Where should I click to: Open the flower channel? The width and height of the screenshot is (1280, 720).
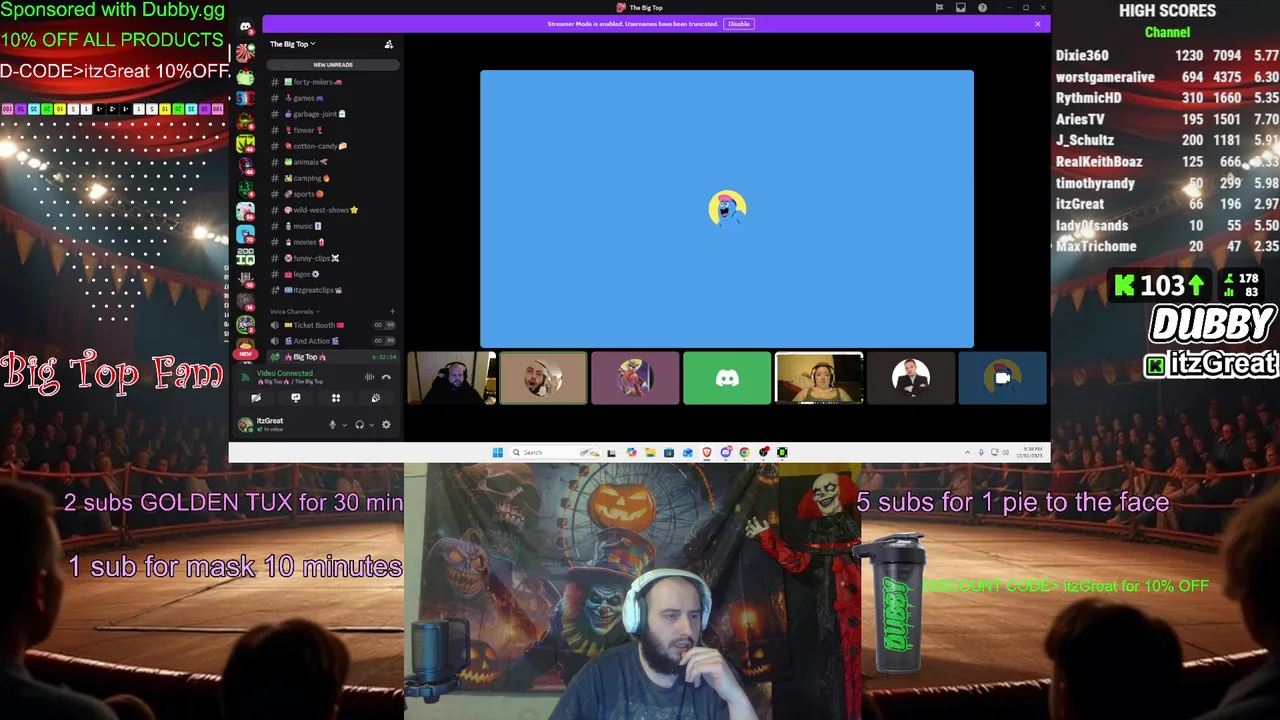coord(333,130)
